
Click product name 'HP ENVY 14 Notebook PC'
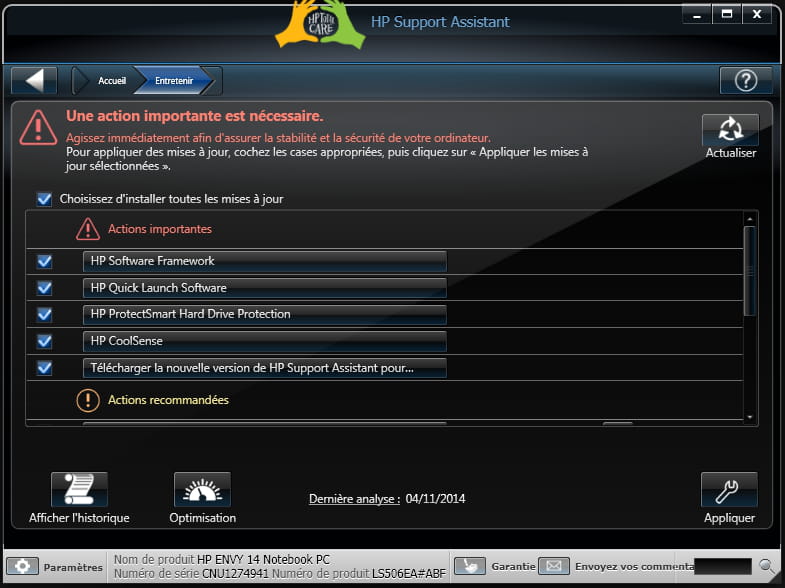click(x=263, y=559)
